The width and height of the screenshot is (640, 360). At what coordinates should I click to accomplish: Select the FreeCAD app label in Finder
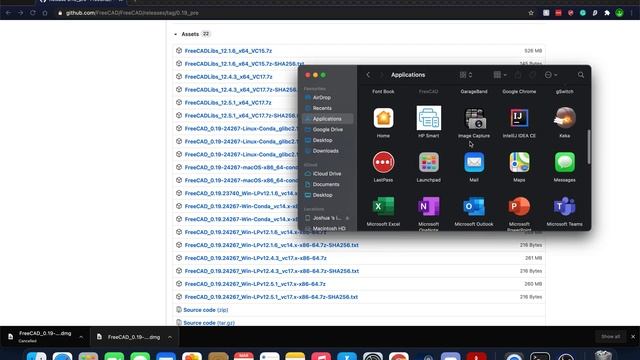429,92
